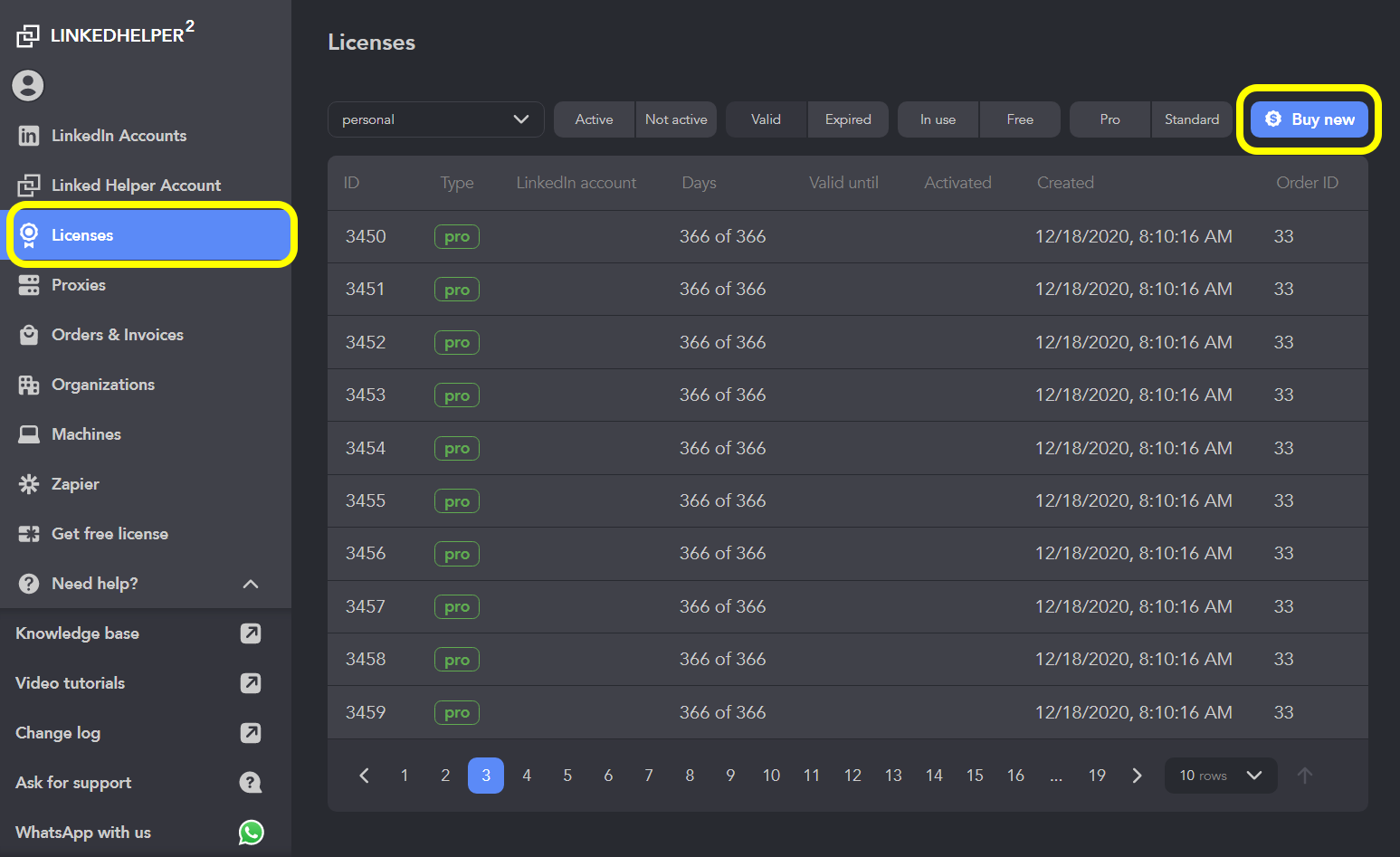Toggle the Valid filter
This screenshot has width=1400, height=857.
pos(767,119)
